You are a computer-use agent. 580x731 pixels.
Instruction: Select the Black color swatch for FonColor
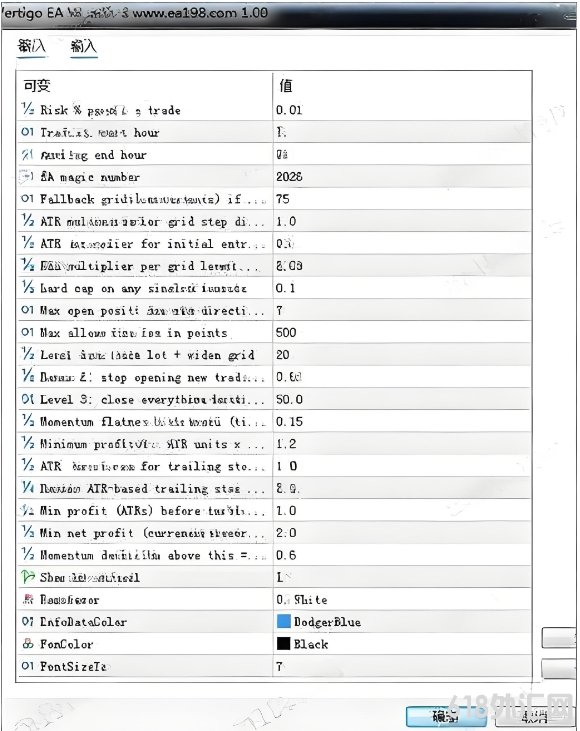[283, 643]
